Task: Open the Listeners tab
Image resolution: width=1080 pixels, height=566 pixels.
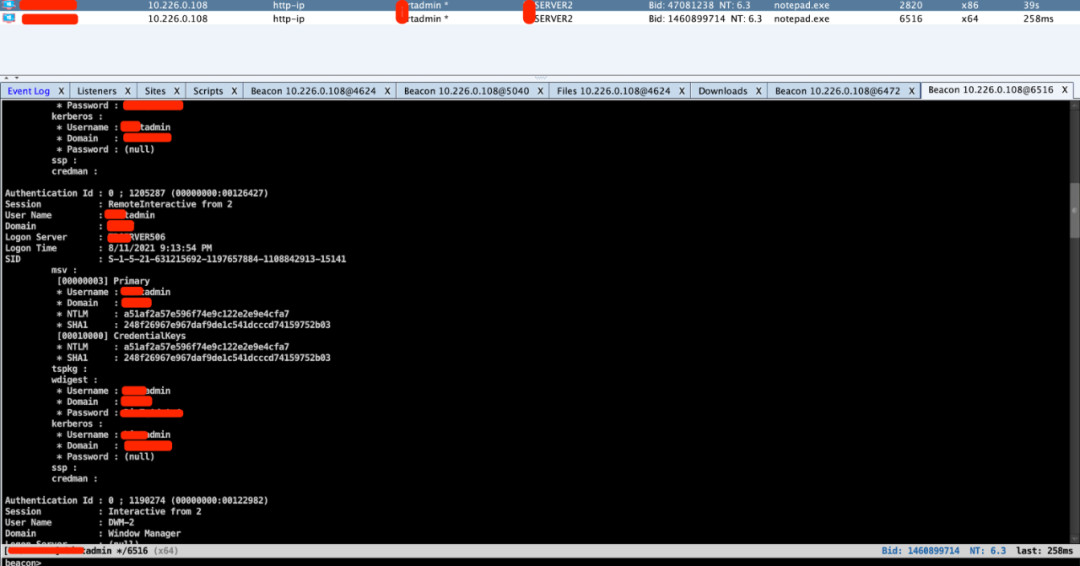Action: (97, 91)
